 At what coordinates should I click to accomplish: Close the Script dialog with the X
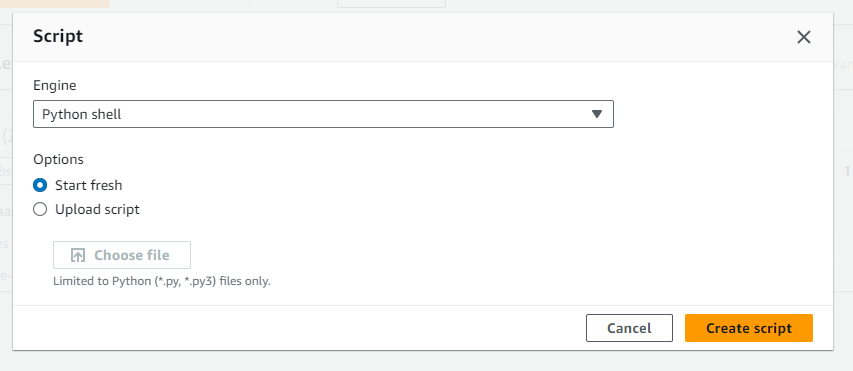click(x=803, y=37)
